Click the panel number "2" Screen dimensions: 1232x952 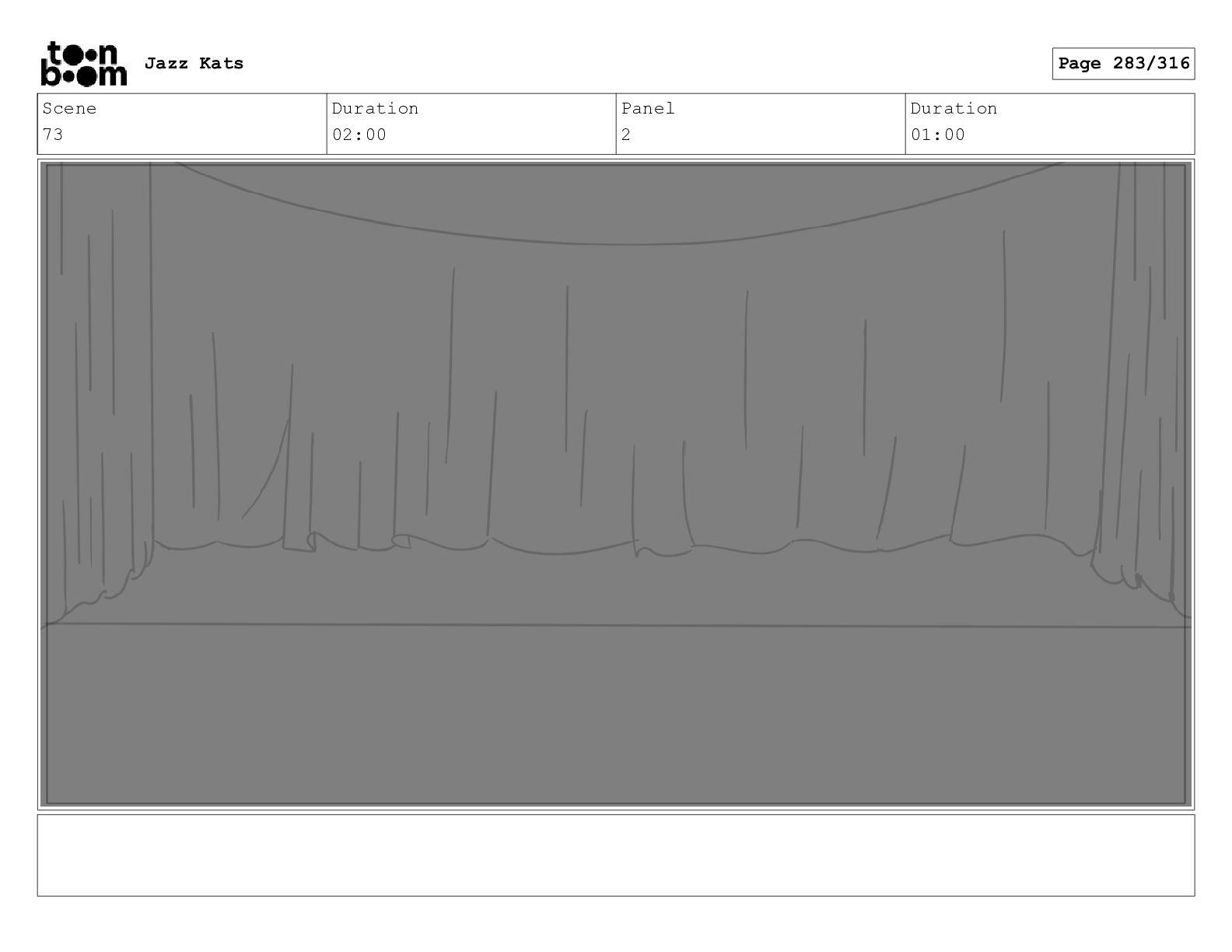626,135
